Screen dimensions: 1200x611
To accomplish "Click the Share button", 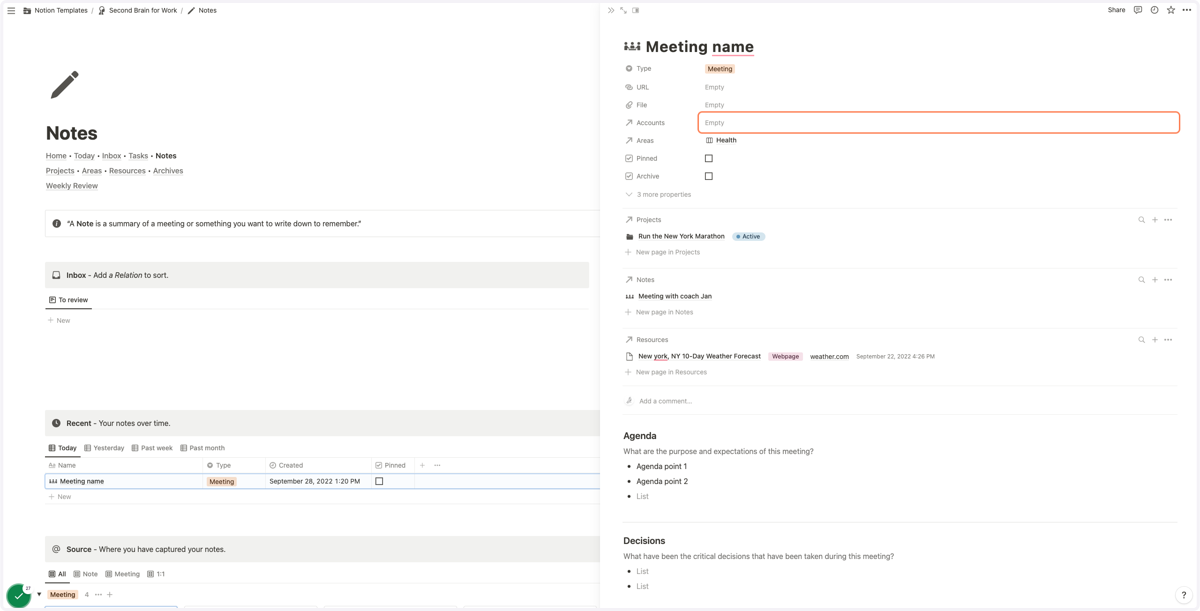I will pos(1116,10).
